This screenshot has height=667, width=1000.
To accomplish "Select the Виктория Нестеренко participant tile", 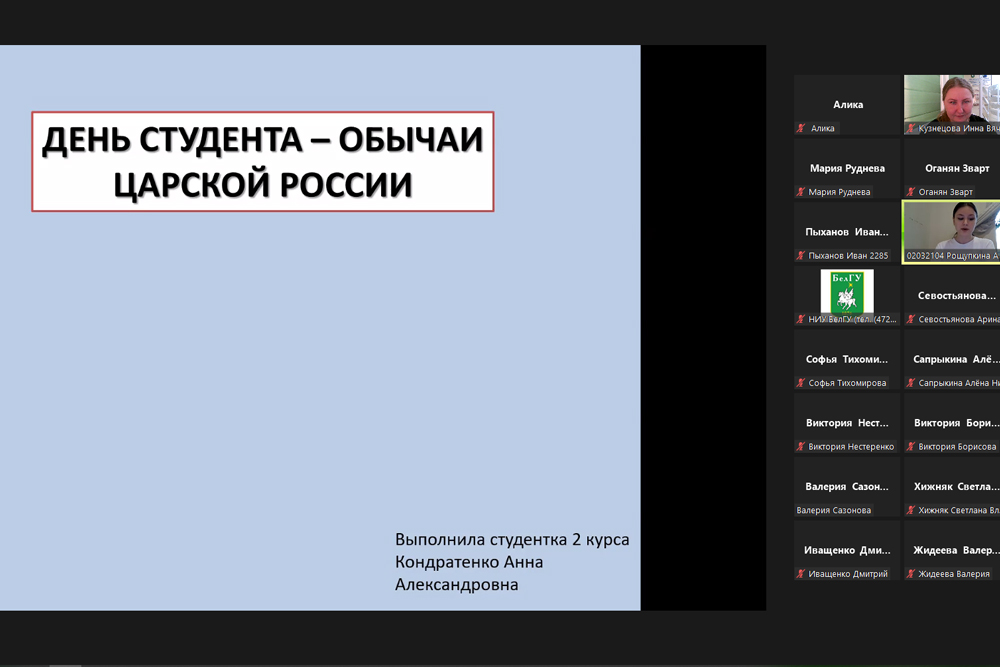I will [847, 423].
